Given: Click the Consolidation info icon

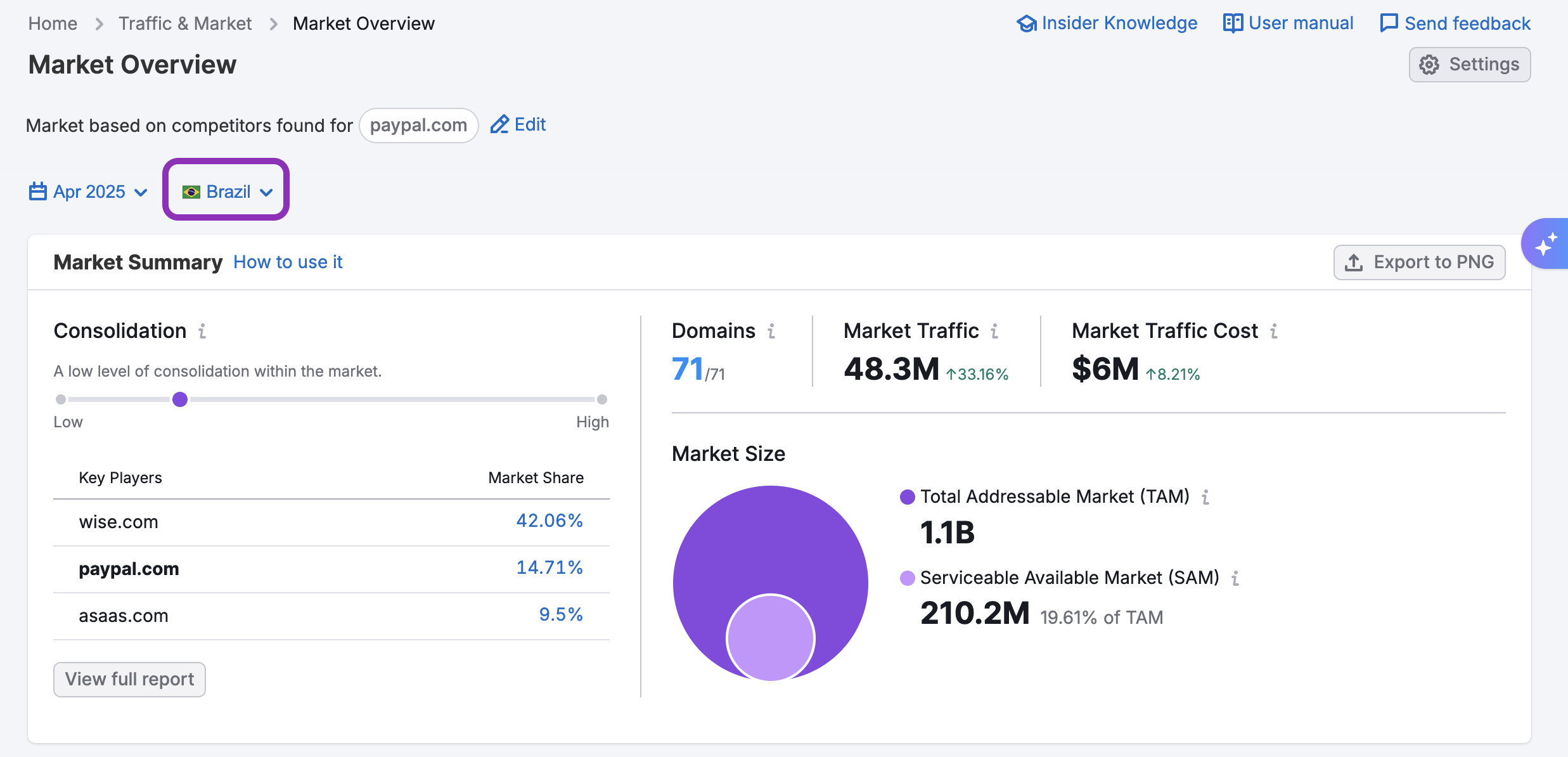Looking at the screenshot, I should (x=202, y=331).
